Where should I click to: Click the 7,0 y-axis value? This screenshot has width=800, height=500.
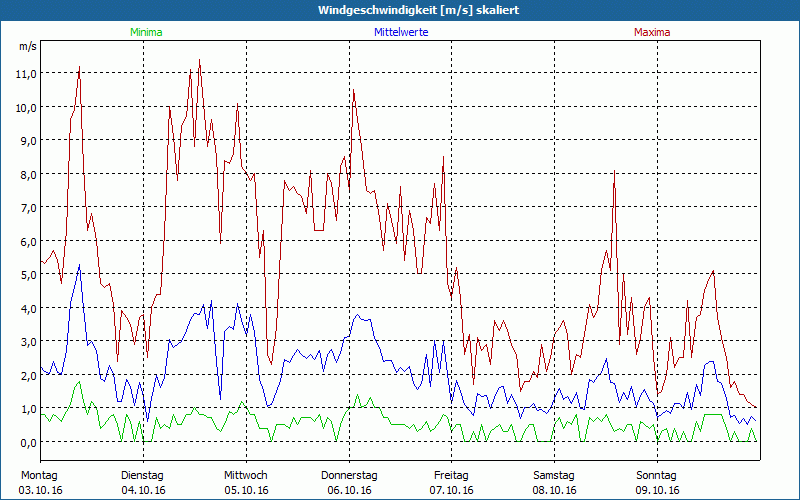point(28,208)
